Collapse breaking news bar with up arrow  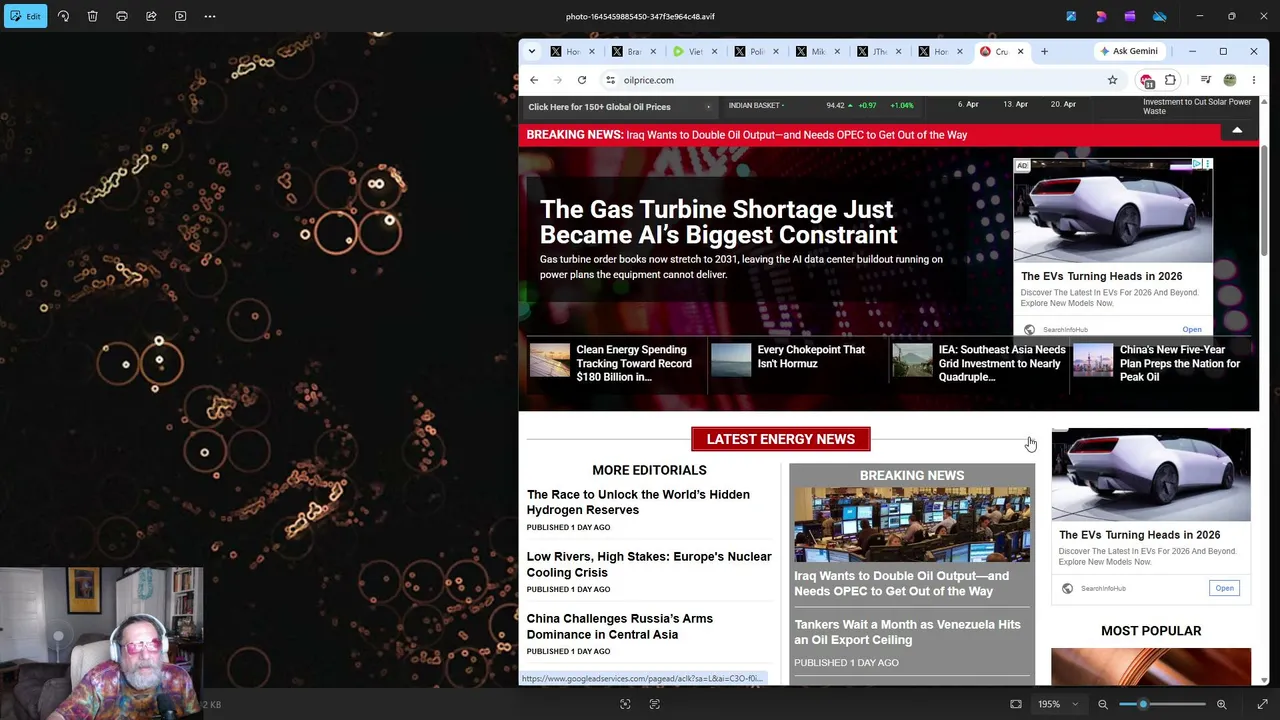(1237, 131)
